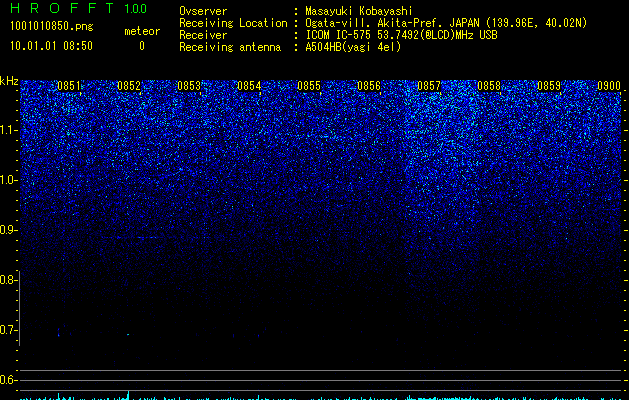Click the A504HB(yagi 4el) antenna text

coord(353,47)
